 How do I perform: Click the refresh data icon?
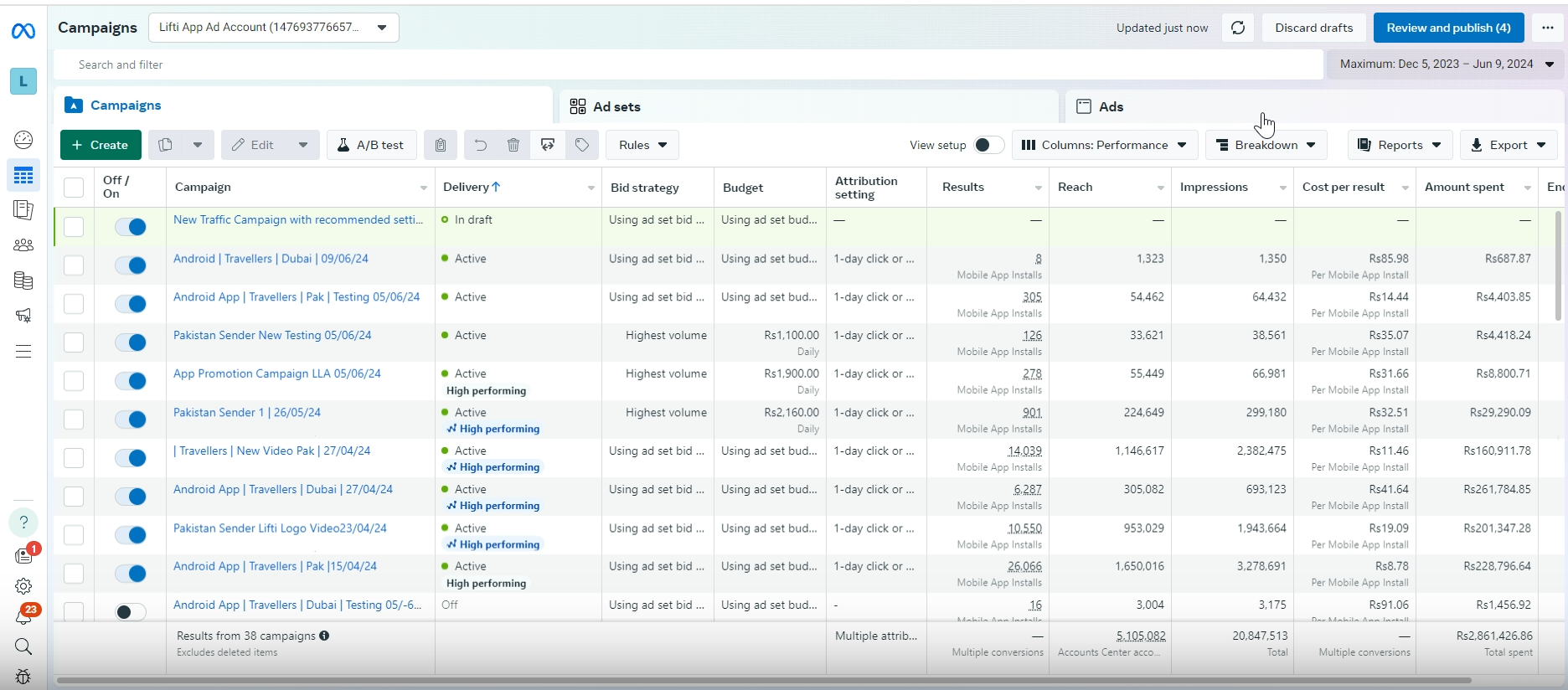tap(1238, 28)
